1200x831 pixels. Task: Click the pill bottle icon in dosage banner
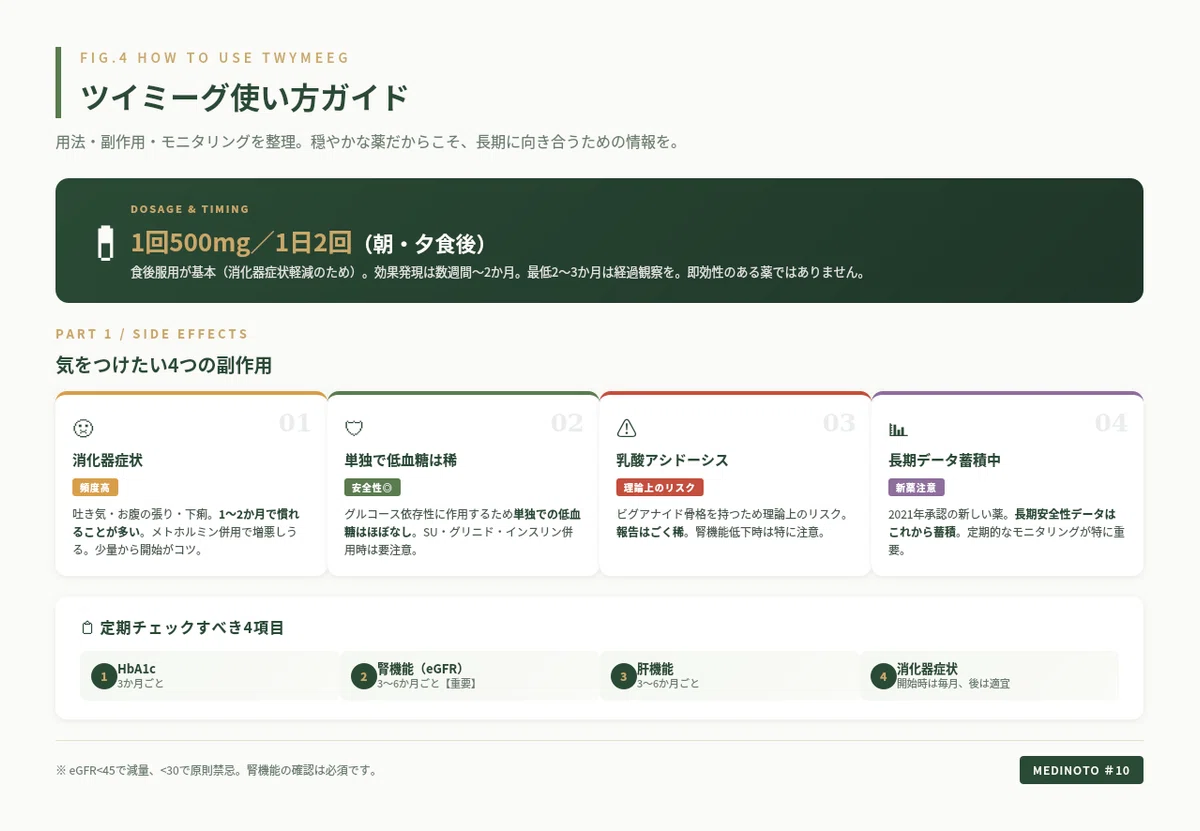point(104,243)
